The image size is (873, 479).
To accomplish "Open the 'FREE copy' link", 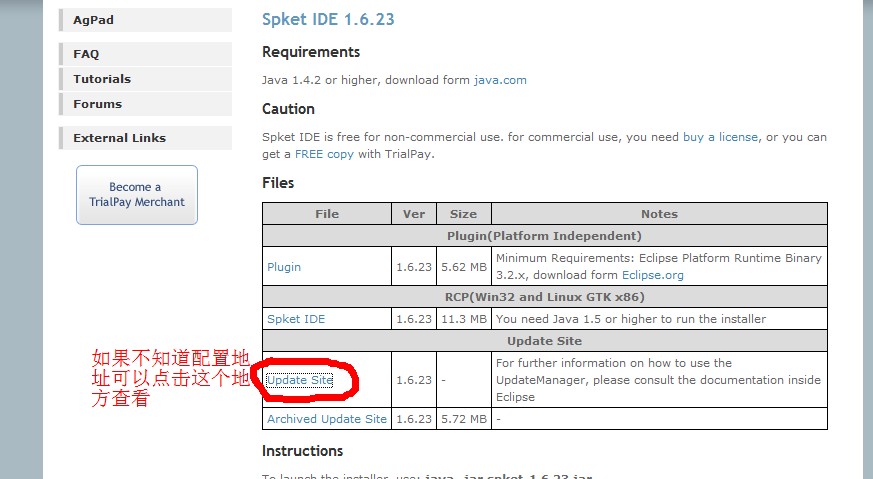I will [x=324, y=154].
